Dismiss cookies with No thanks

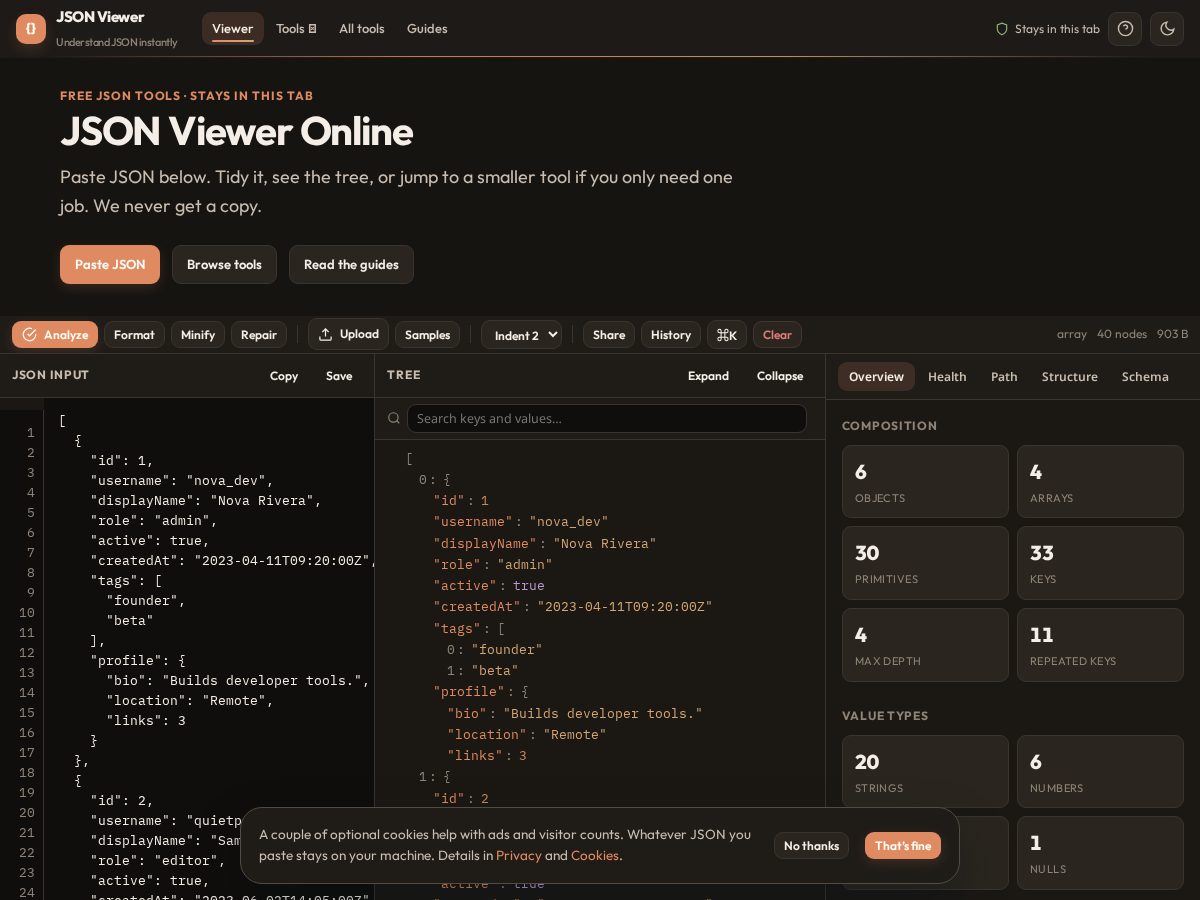tap(811, 846)
